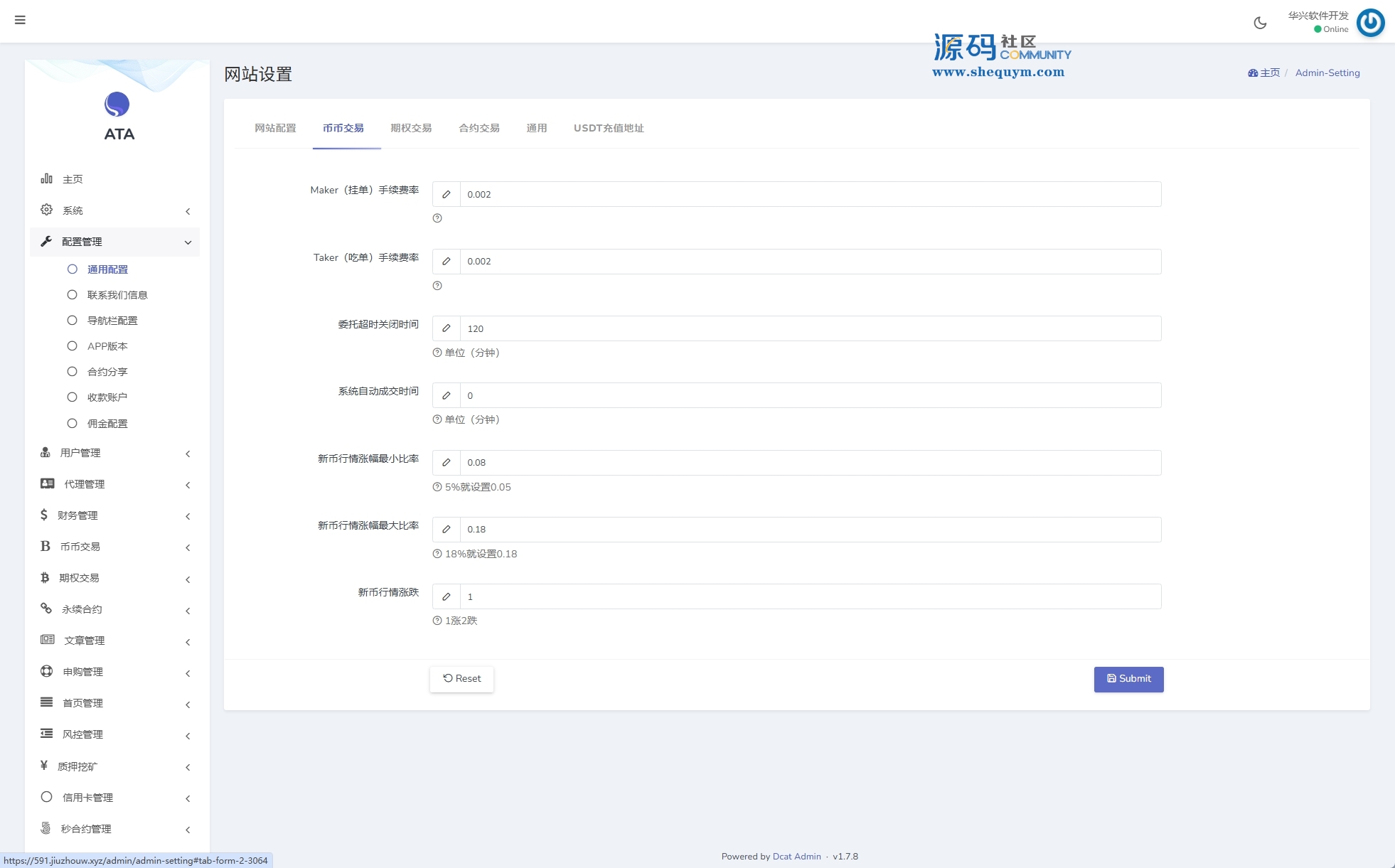This screenshot has width=1395, height=868.
Task: Click the 财务管理 dollar sign icon
Action: (x=44, y=515)
